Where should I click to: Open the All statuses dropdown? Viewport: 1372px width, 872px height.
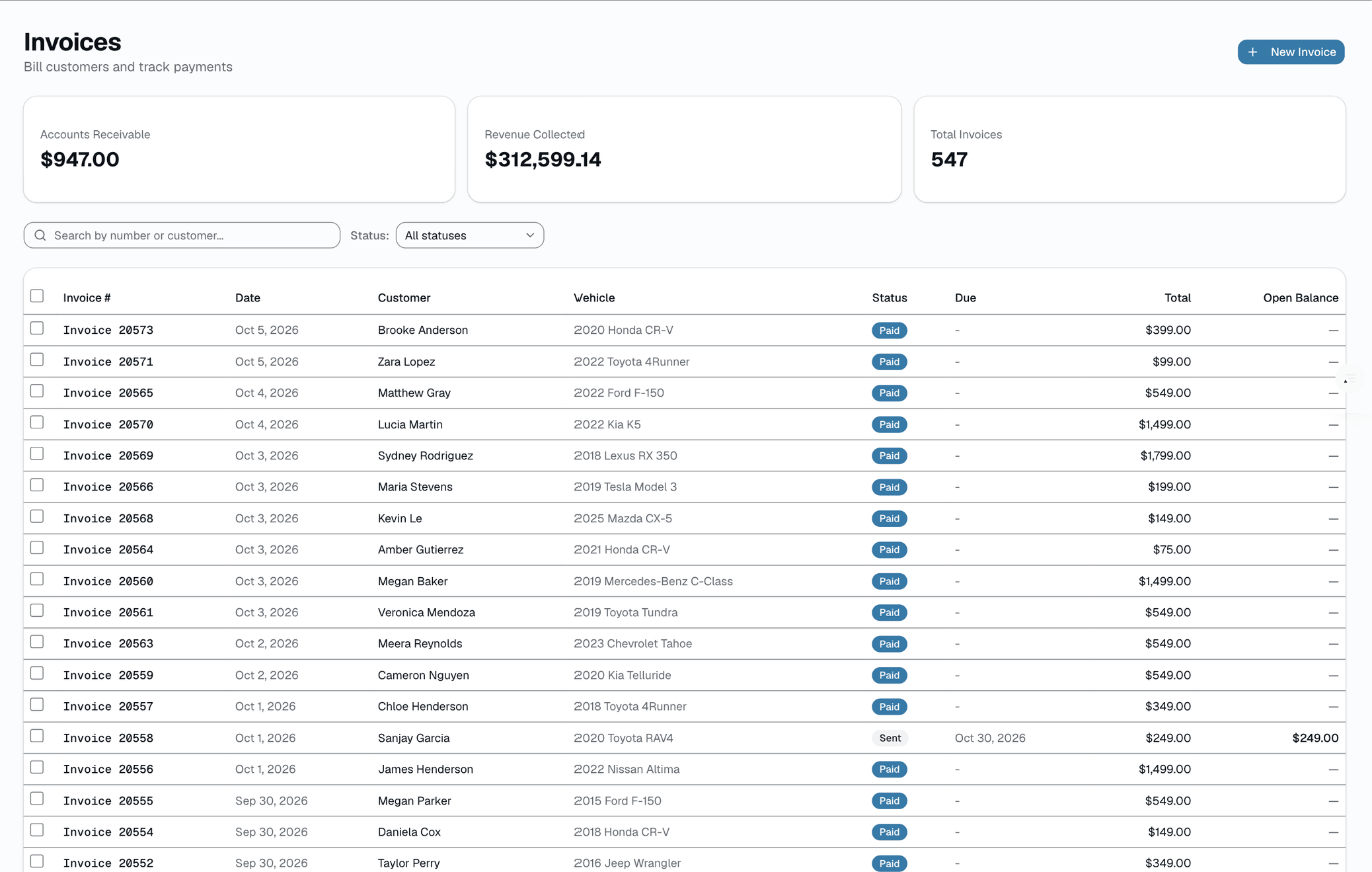pyautogui.click(x=469, y=235)
